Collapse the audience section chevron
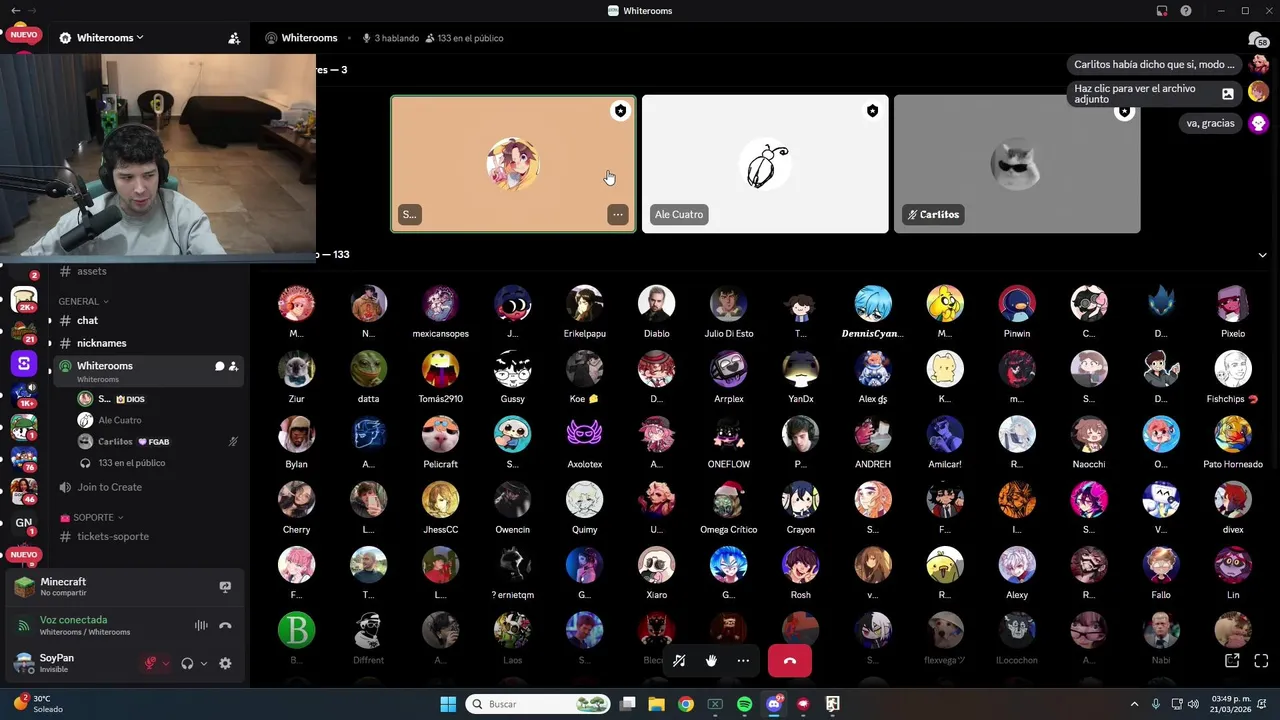The image size is (1280, 720). 1262,255
